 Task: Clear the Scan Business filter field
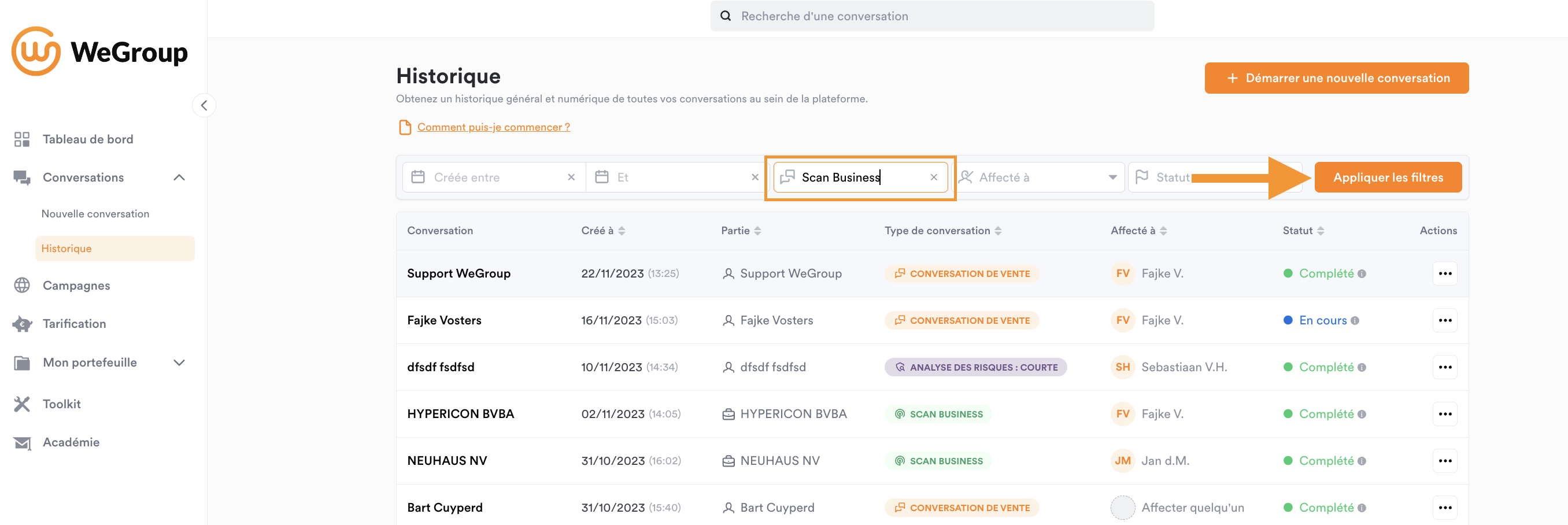pyautogui.click(x=933, y=178)
